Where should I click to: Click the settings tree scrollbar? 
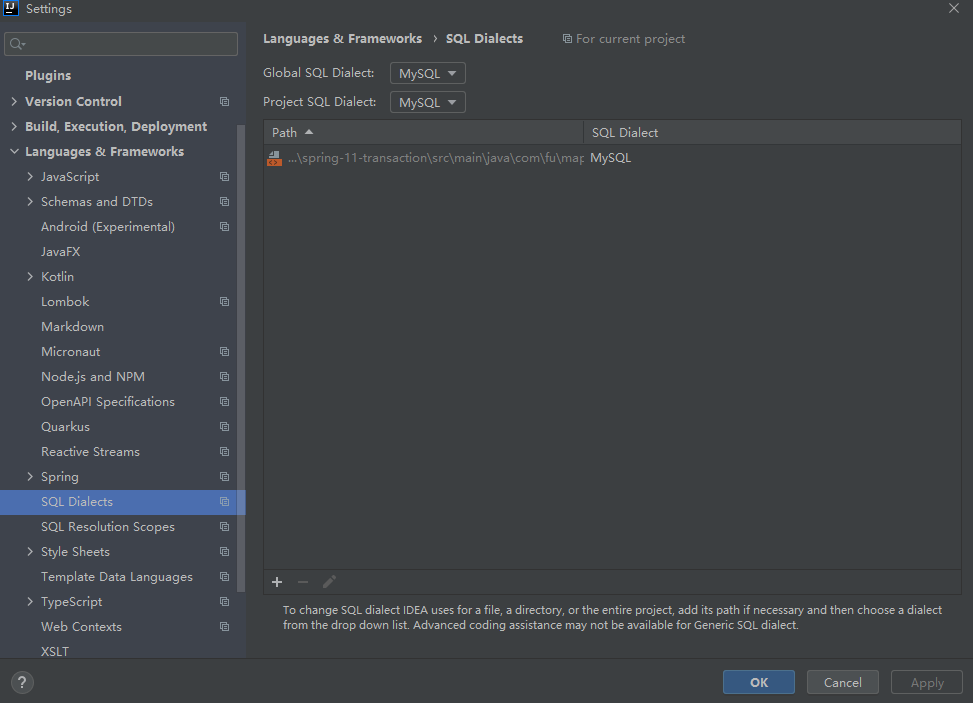(x=241, y=359)
